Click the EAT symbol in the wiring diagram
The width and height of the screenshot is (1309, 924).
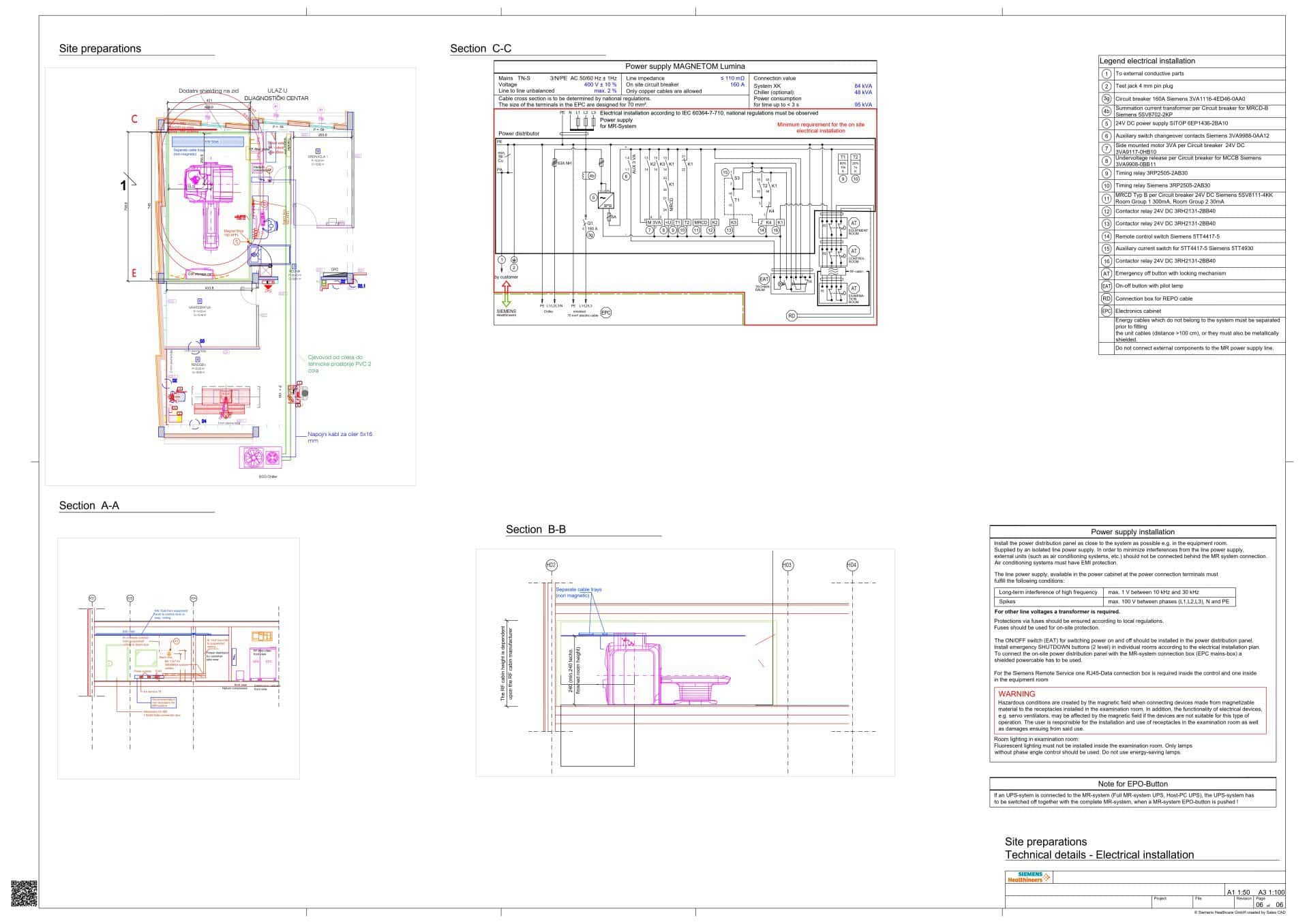[x=764, y=279]
